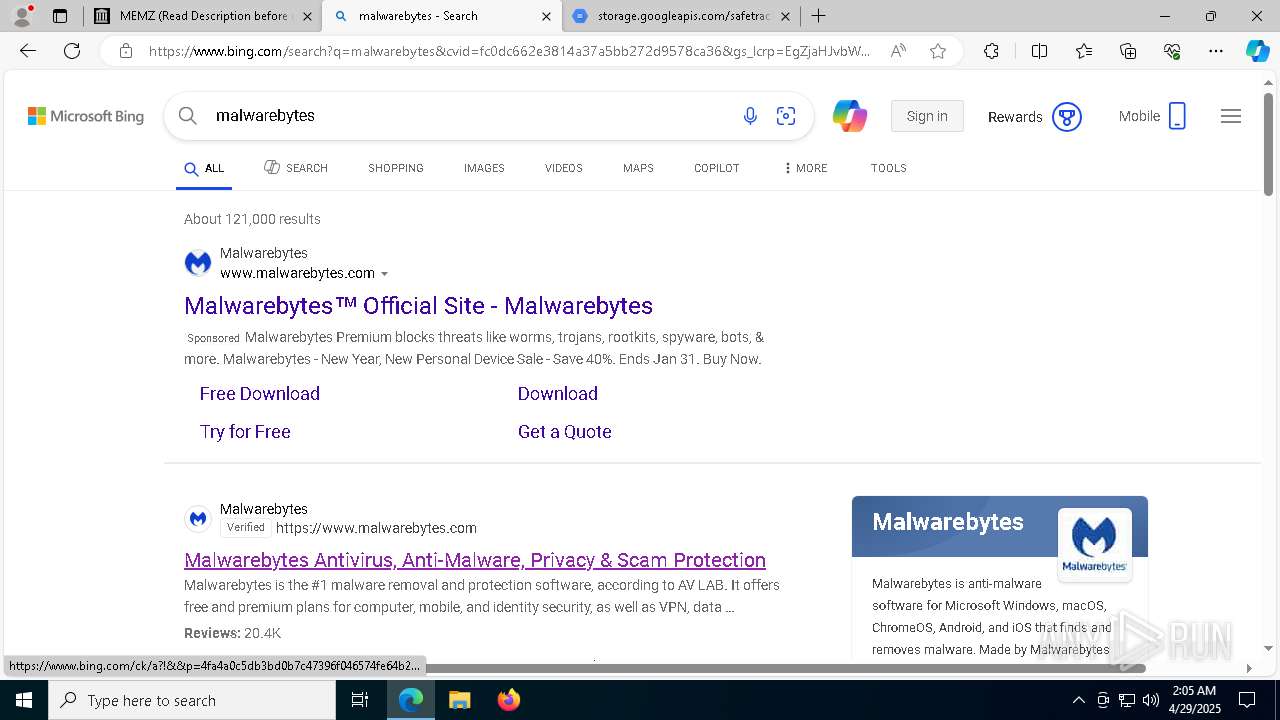The image size is (1280, 720).
Task: Click the Download sitelink
Action: (558, 394)
